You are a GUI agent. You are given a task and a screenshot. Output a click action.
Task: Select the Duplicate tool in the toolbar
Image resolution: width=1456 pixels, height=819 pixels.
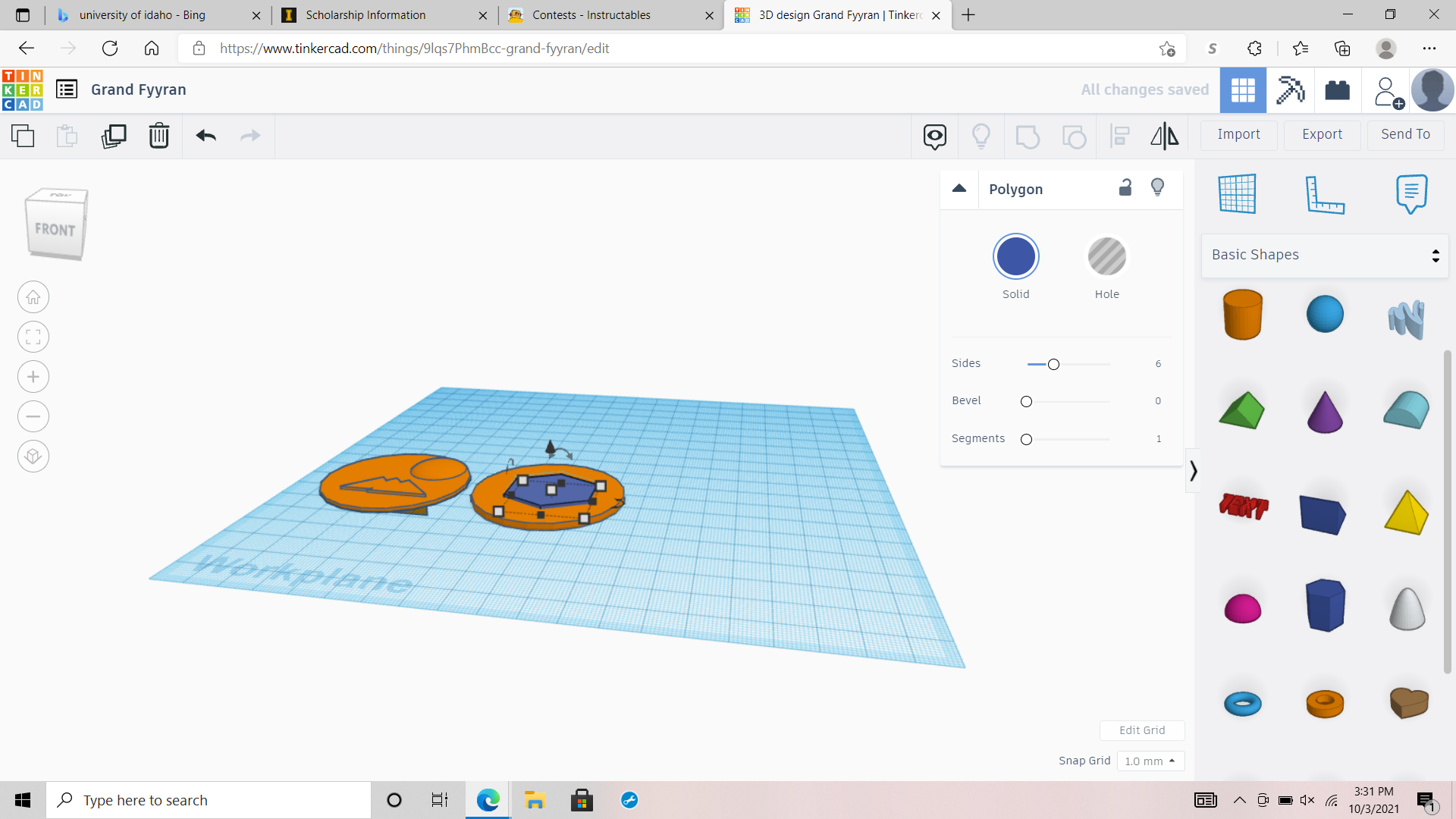coord(114,136)
